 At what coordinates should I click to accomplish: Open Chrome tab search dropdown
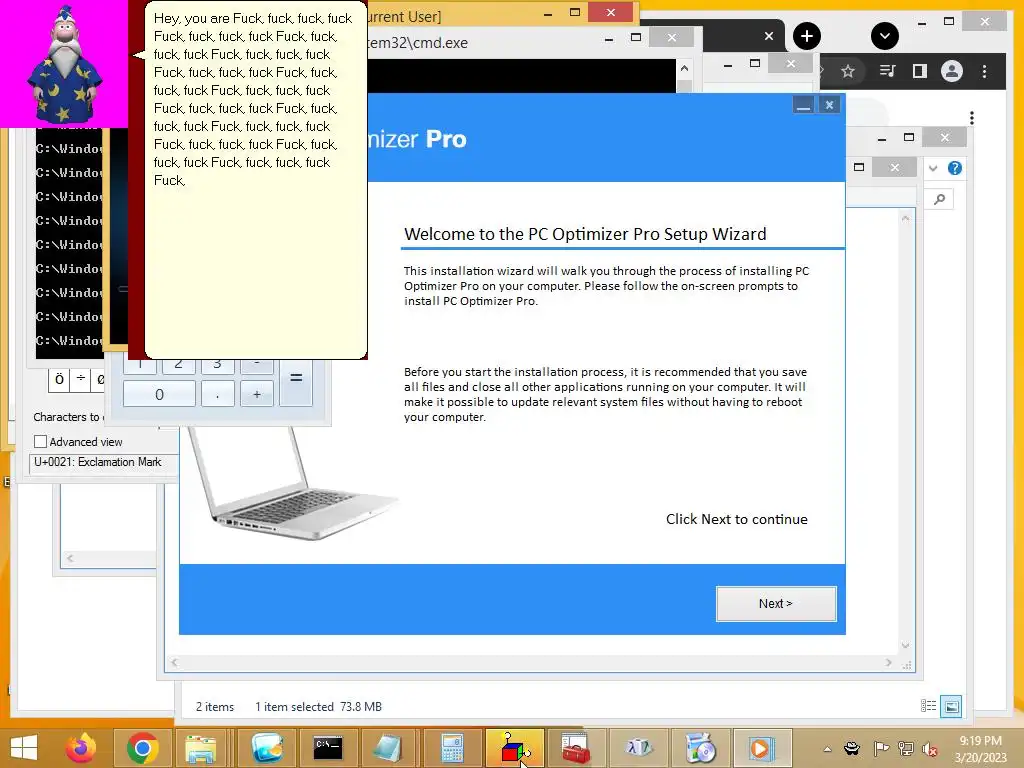(x=885, y=36)
